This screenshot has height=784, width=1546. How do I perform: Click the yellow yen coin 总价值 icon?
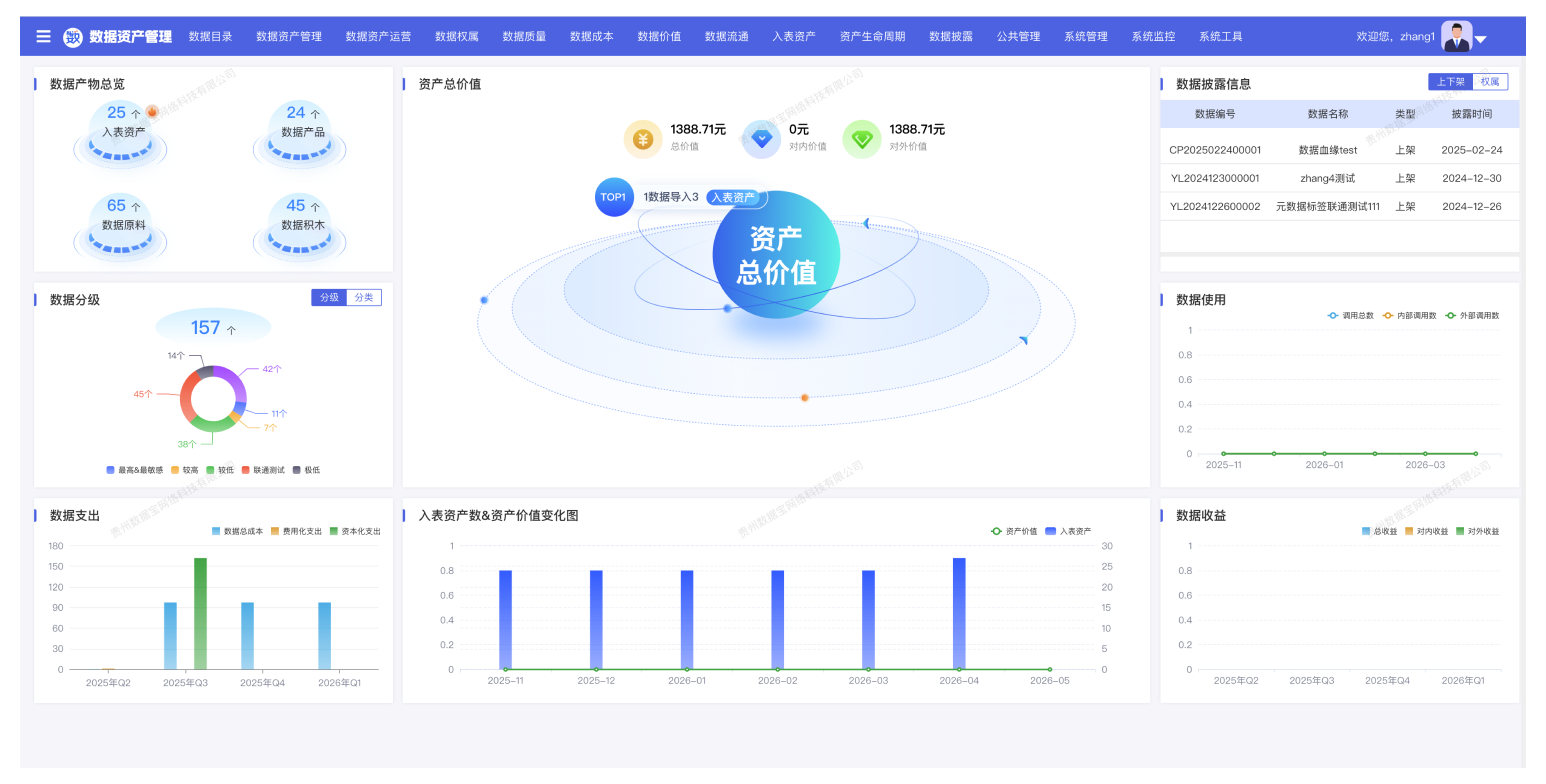coord(644,139)
